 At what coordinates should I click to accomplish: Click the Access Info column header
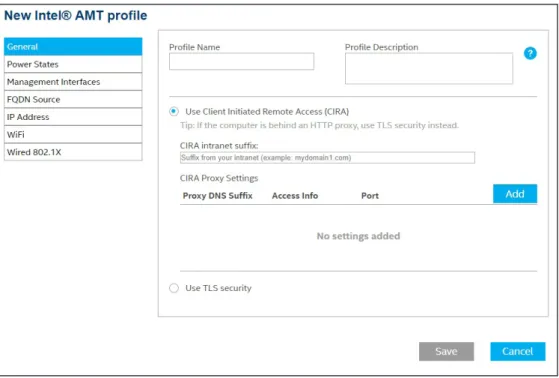(x=295, y=196)
